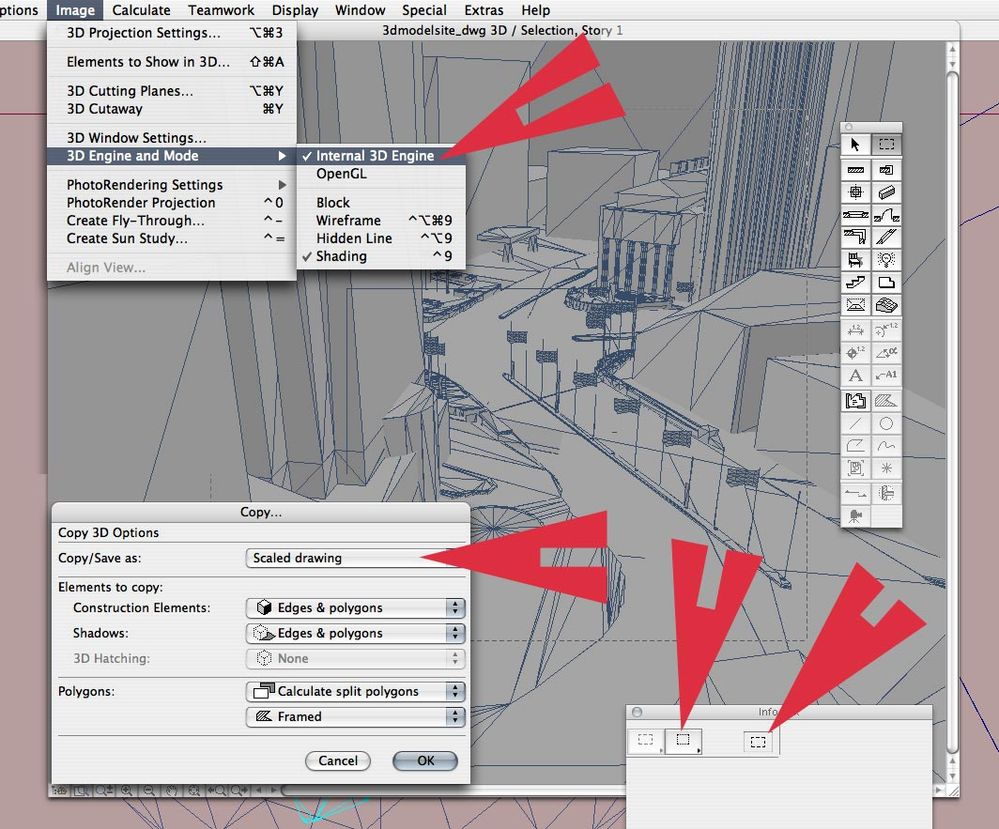The width and height of the screenshot is (999, 829).
Task: Select the Camera tool in the toolbox
Action: tap(855, 515)
